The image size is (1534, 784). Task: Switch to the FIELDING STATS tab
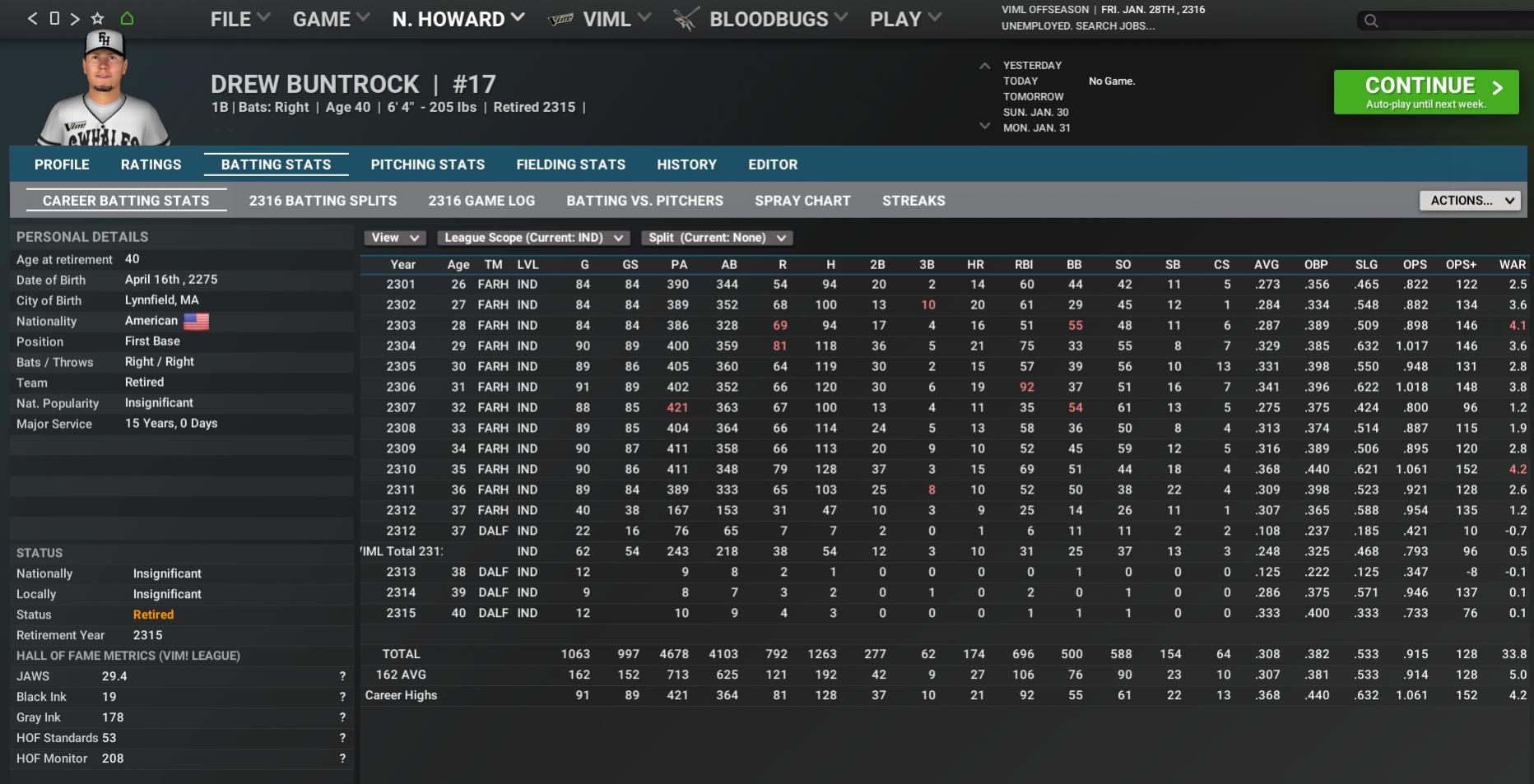tap(571, 165)
